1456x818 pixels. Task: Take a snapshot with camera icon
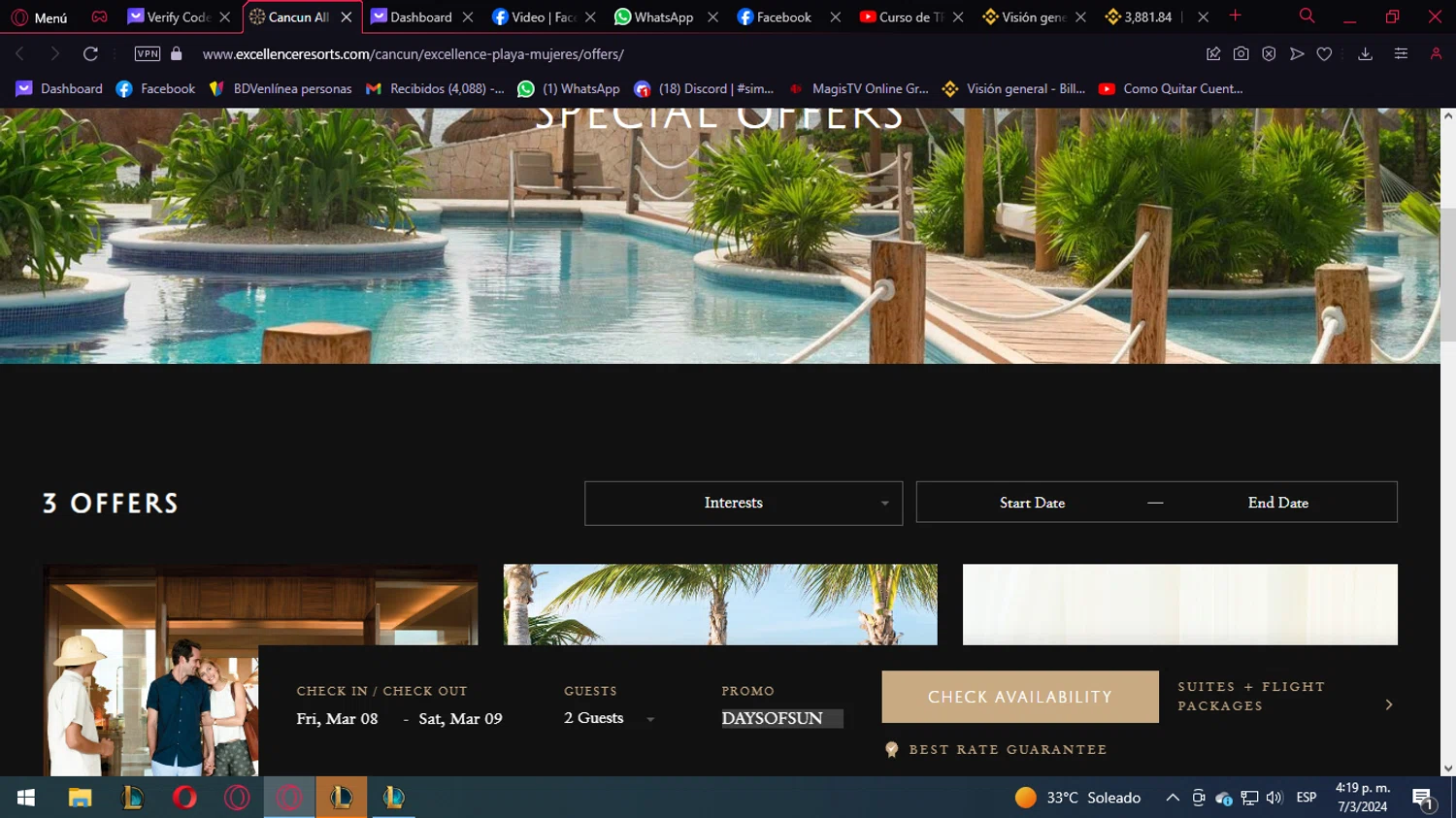(1241, 54)
